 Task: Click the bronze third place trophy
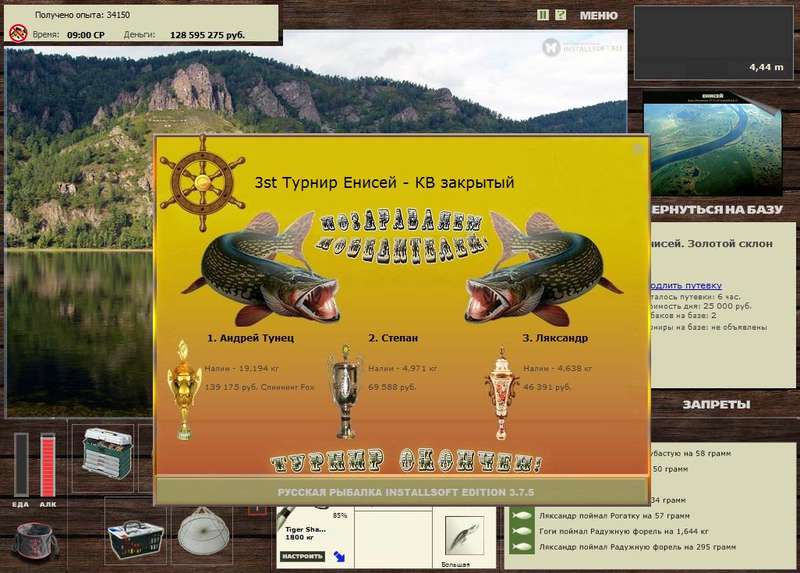(502, 393)
